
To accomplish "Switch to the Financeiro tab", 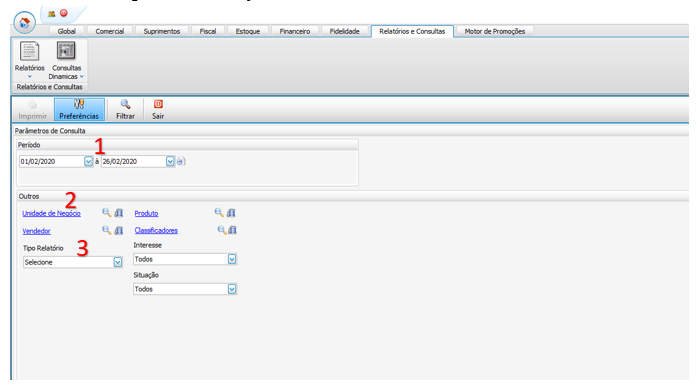I will pos(295,31).
